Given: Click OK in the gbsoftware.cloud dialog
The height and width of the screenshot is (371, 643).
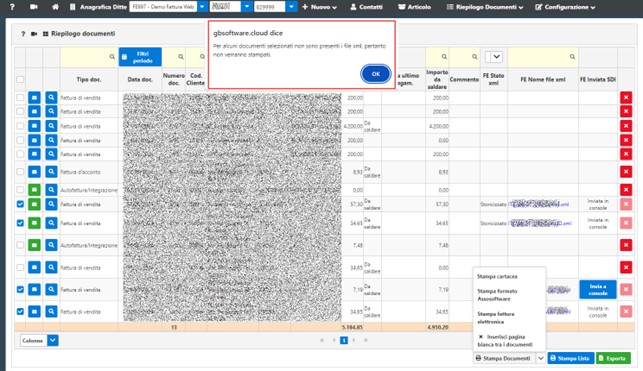Looking at the screenshot, I should pos(376,74).
